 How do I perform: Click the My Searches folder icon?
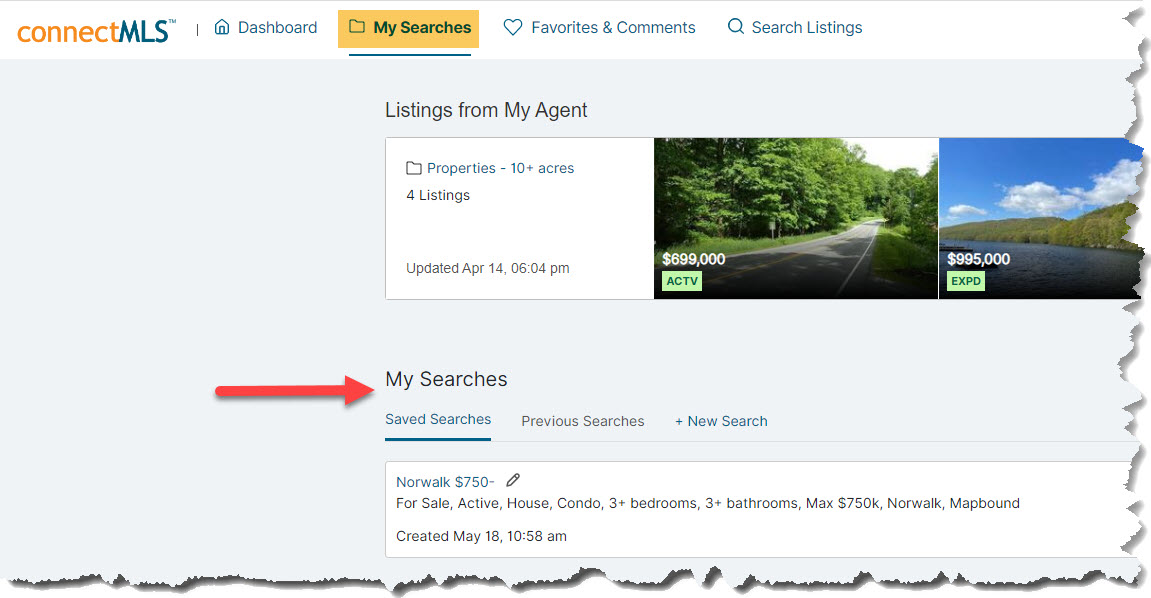pos(357,26)
